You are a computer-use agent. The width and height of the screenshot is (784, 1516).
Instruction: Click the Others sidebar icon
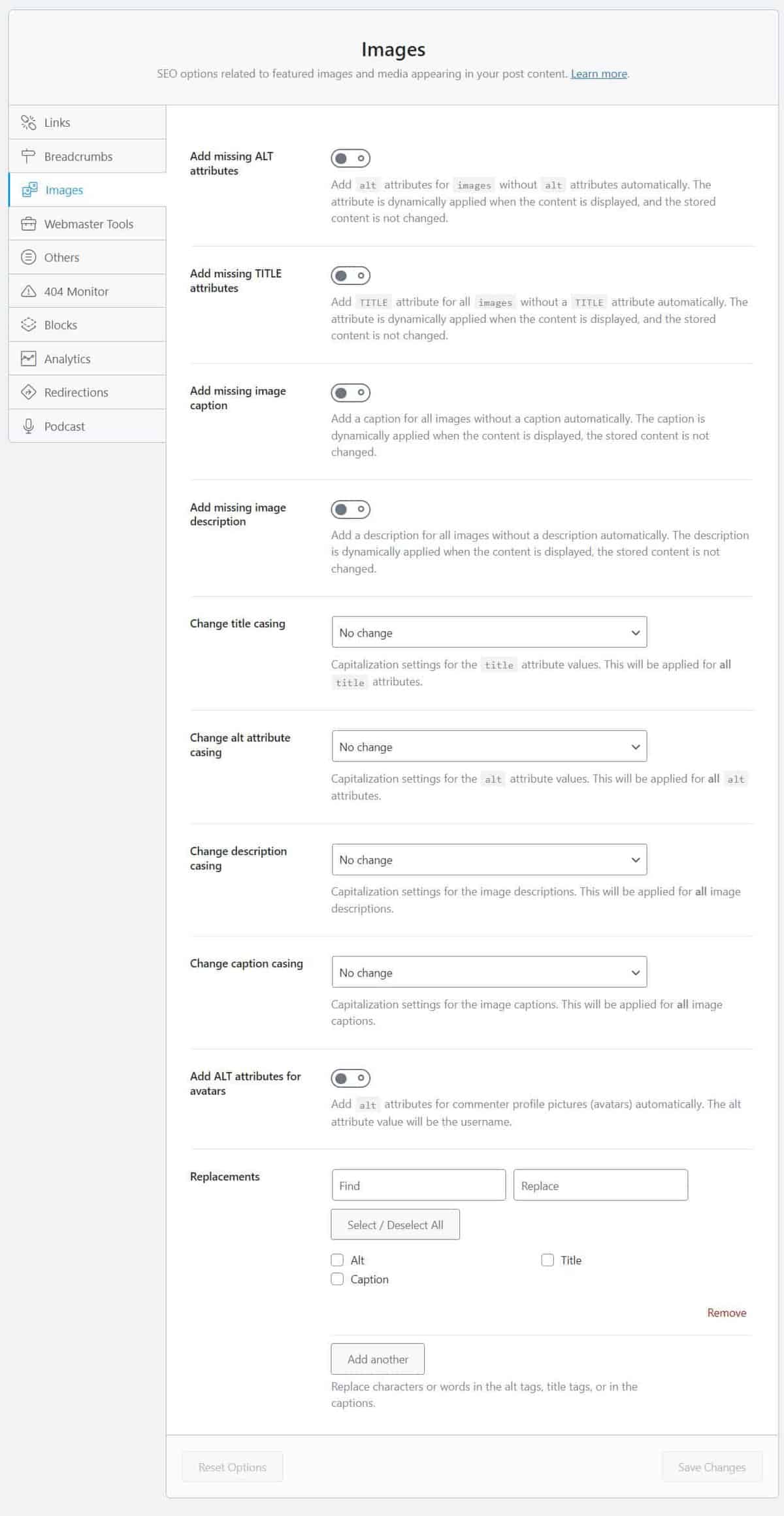click(x=28, y=258)
